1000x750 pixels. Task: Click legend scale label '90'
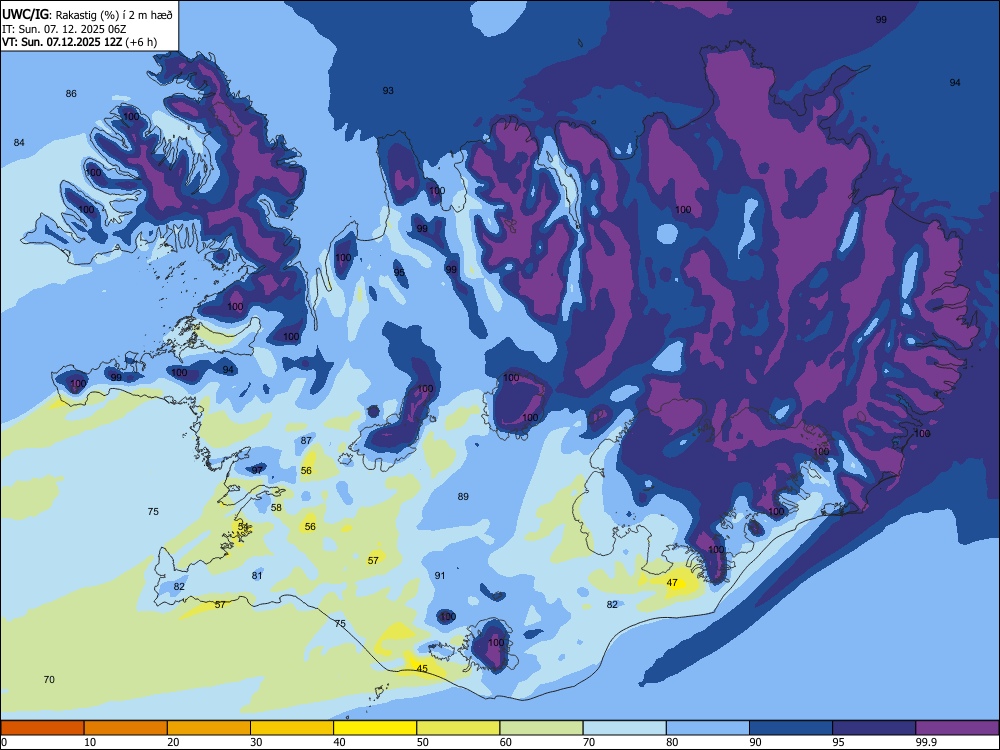[756, 742]
